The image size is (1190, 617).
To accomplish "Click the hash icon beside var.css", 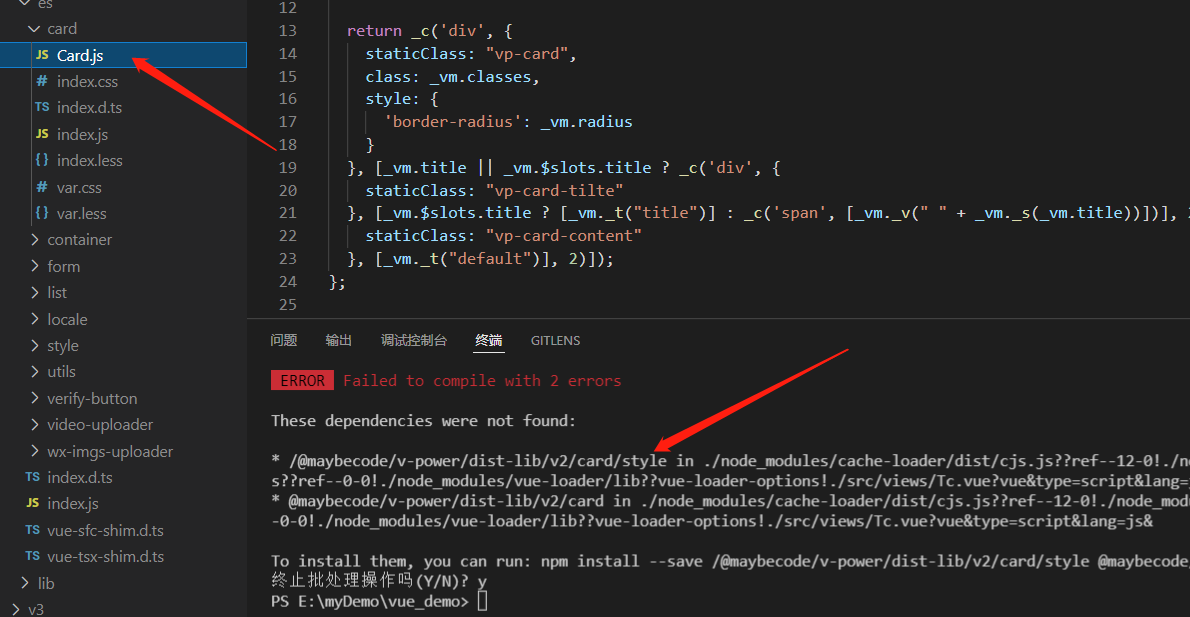I will [42, 187].
